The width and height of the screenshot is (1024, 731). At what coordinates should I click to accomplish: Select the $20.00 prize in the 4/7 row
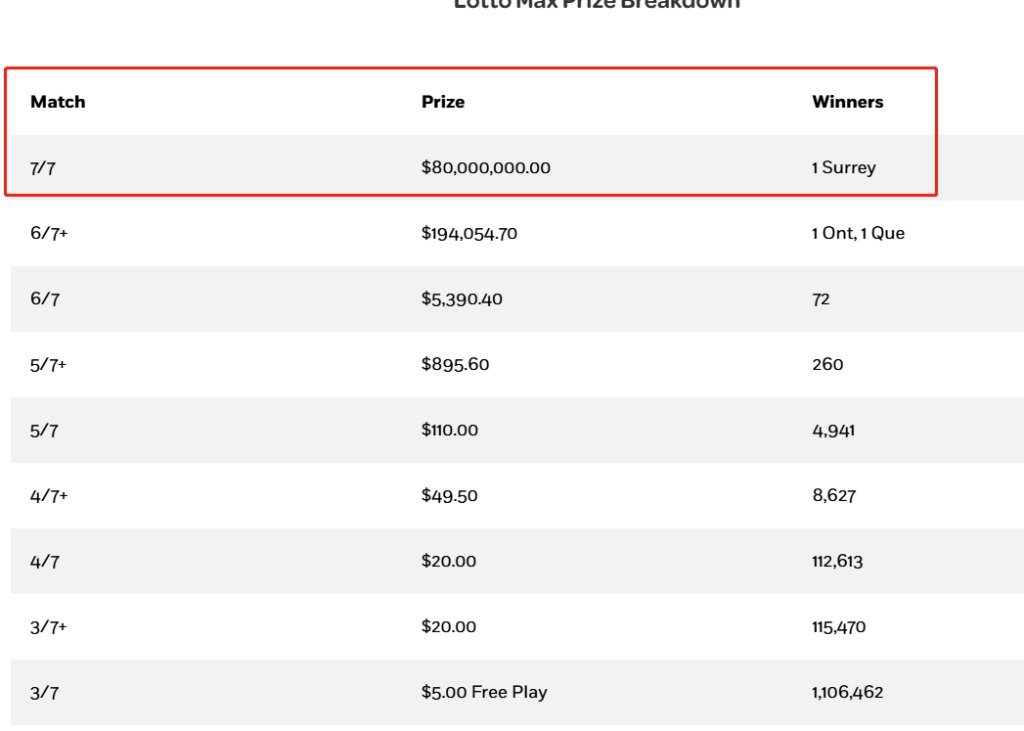[x=449, y=561]
